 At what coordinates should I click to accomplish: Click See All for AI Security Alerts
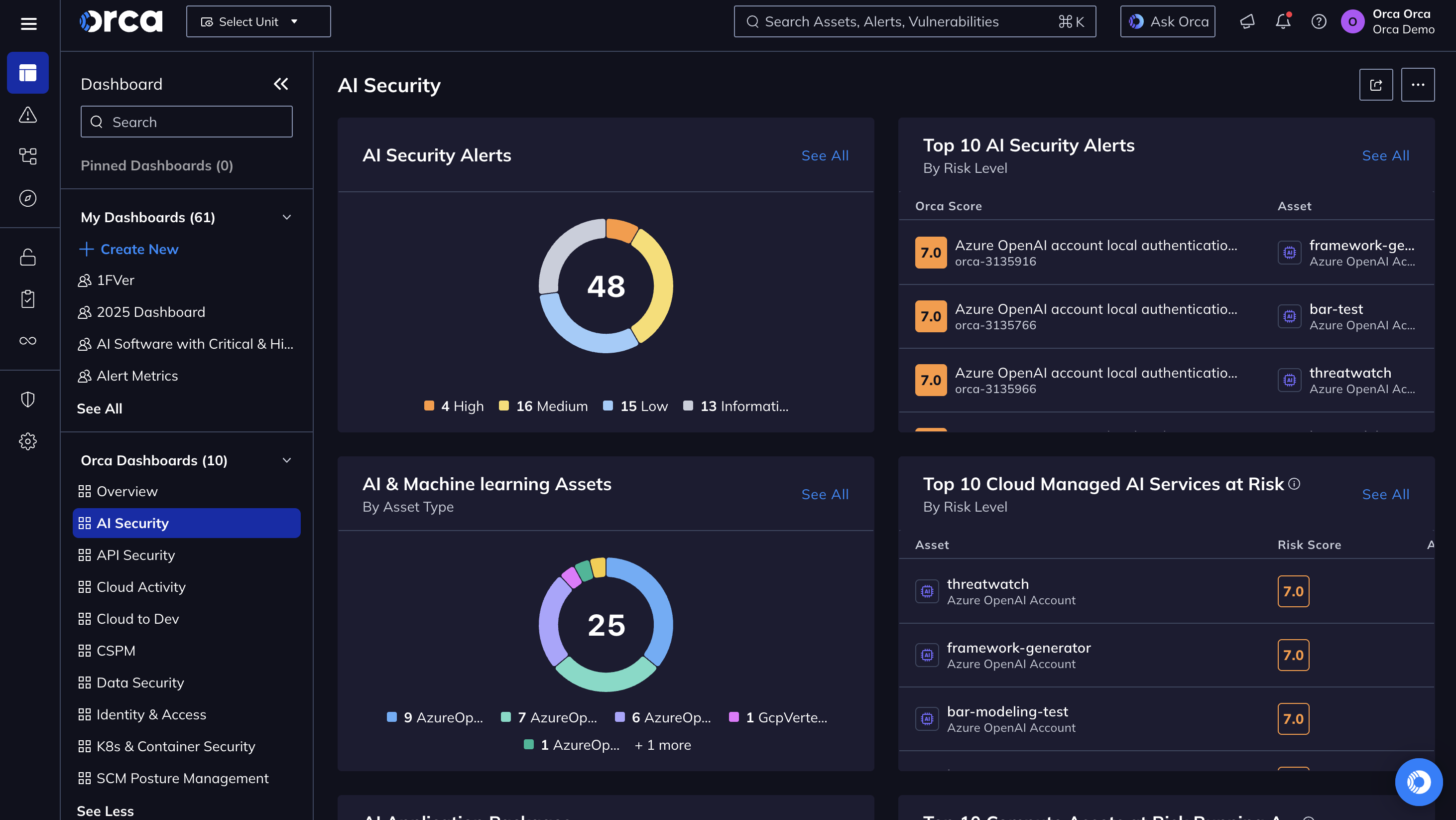(x=825, y=155)
